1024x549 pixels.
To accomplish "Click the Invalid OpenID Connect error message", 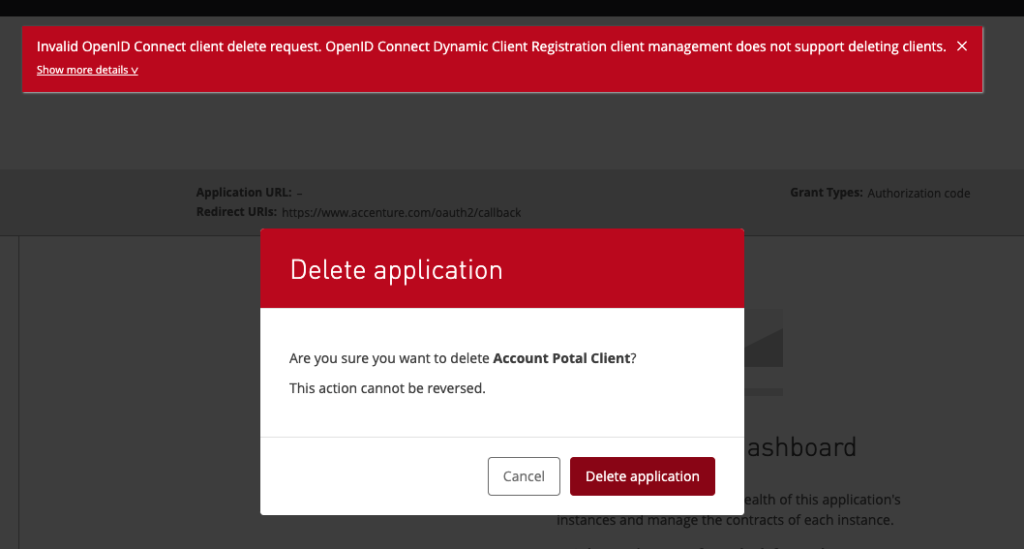I will pyautogui.click(x=491, y=47).
